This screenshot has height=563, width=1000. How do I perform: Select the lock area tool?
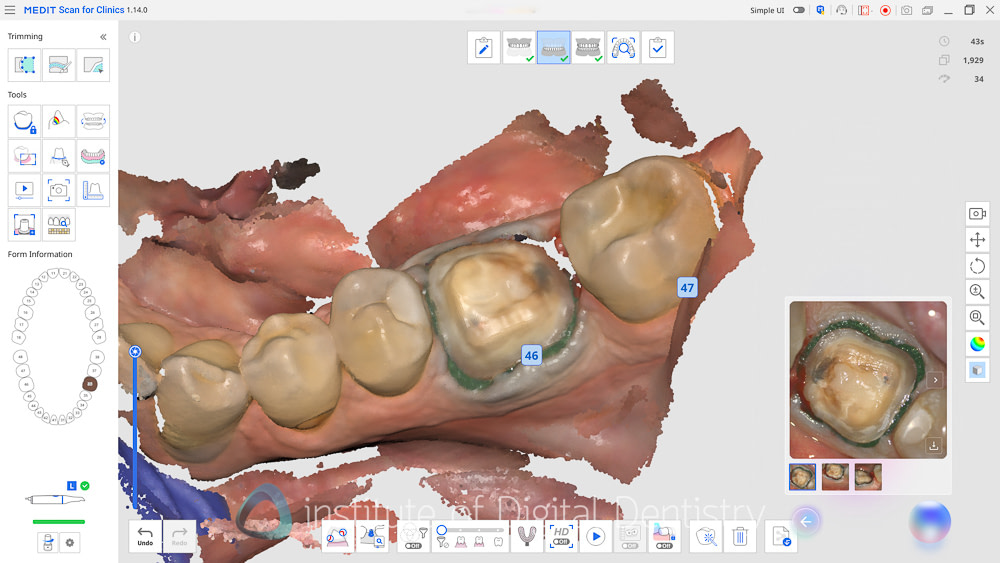click(x=24, y=121)
